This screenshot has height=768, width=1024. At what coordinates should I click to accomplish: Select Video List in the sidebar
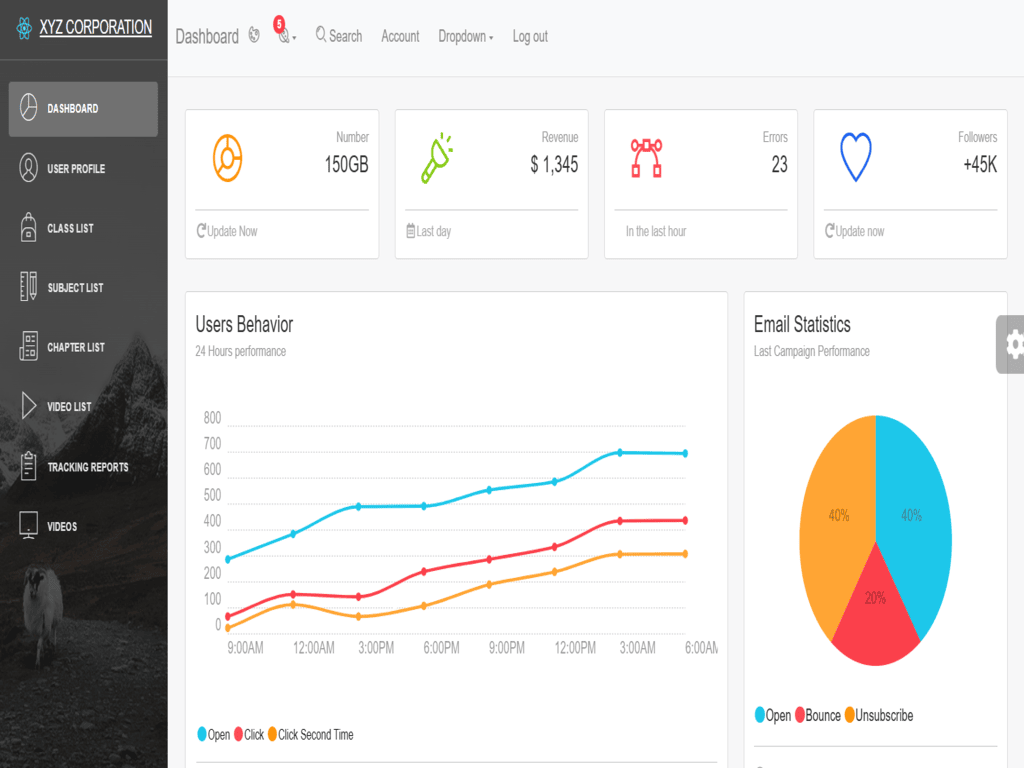[69, 407]
